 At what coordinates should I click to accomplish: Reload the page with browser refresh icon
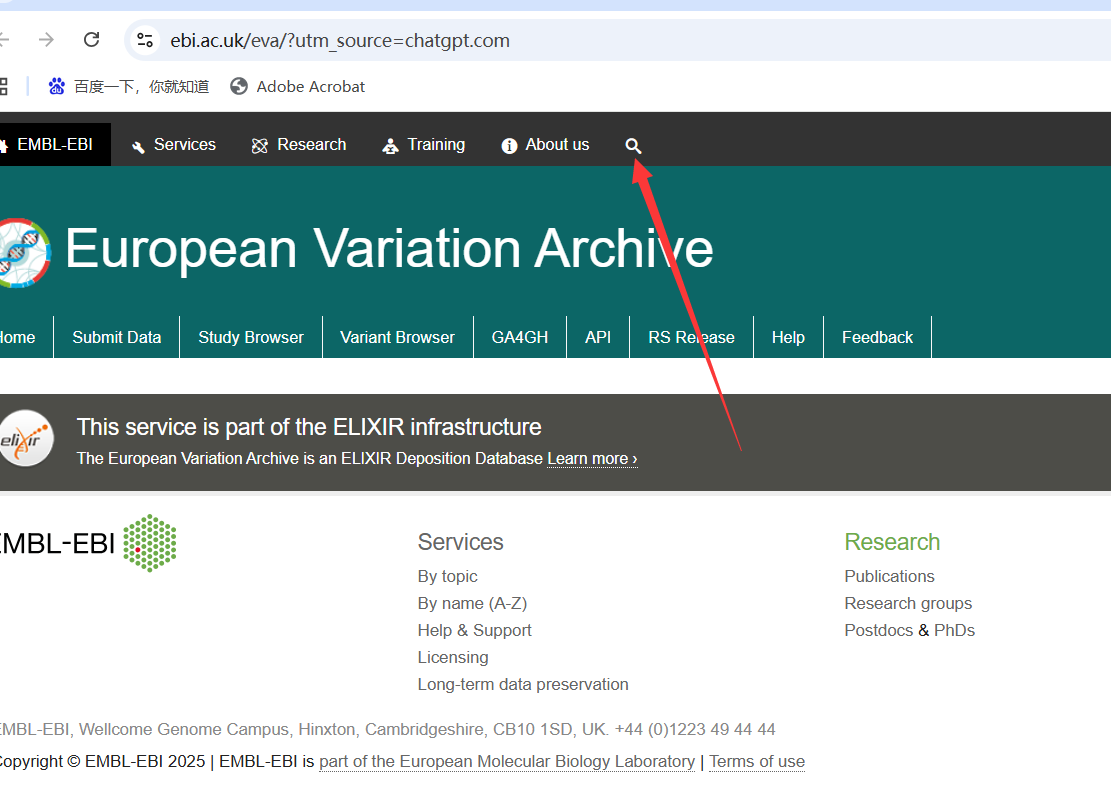pyautogui.click(x=91, y=40)
